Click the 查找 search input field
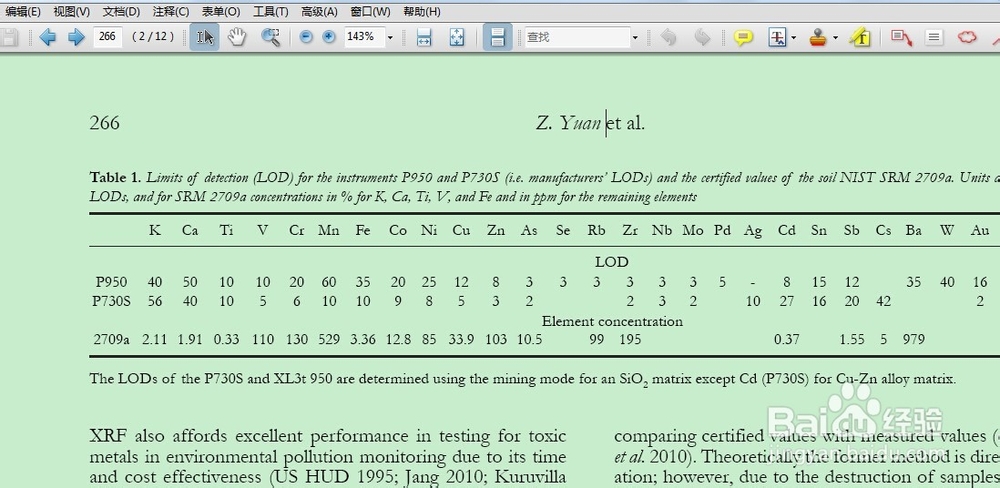Viewport: 1000px width, 488px height. (577, 37)
